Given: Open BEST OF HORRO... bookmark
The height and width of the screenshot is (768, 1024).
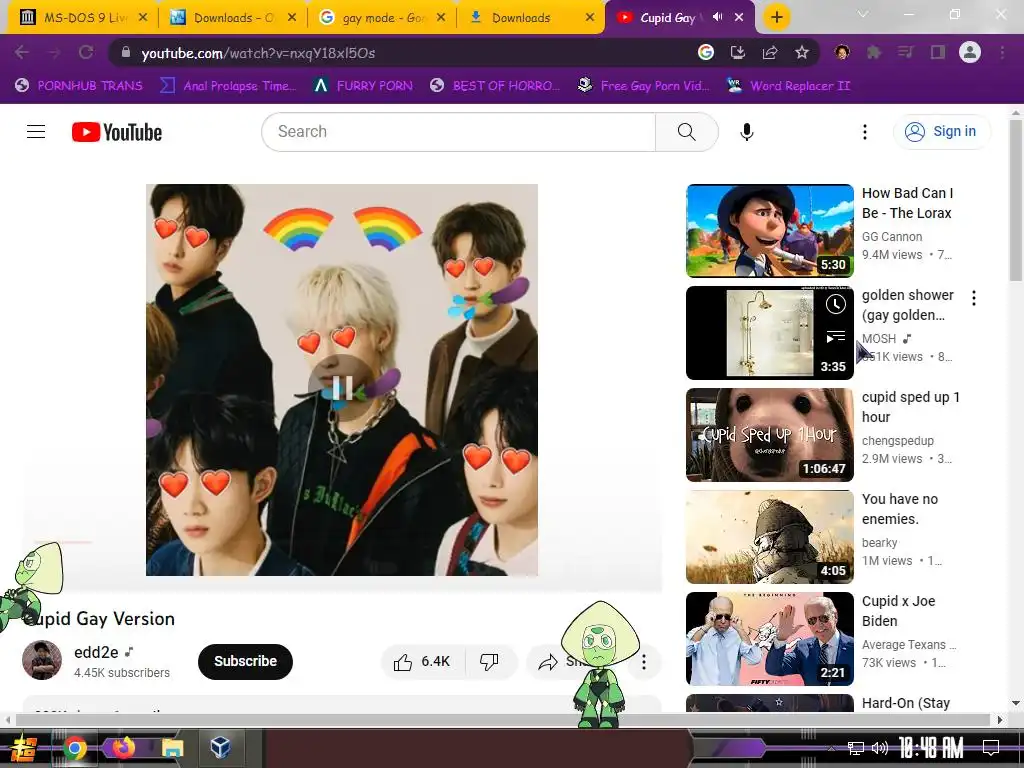Looking at the screenshot, I should (495, 86).
